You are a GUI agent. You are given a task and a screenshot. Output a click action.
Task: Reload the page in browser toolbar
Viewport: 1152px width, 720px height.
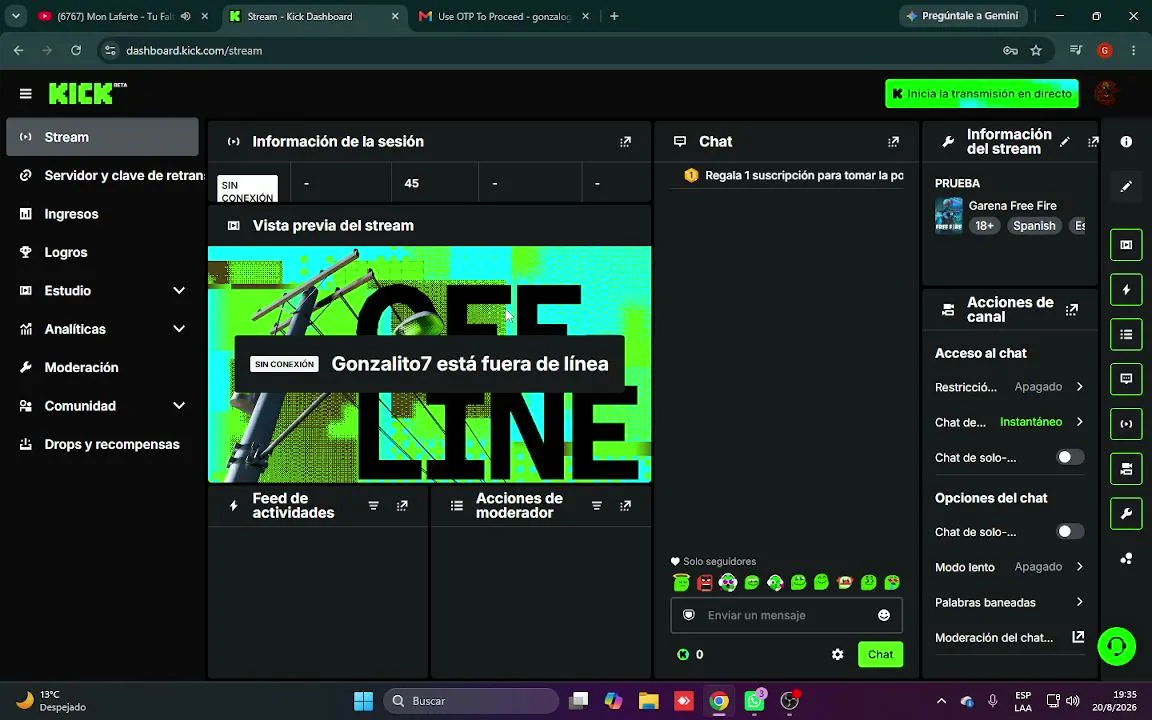point(76,50)
